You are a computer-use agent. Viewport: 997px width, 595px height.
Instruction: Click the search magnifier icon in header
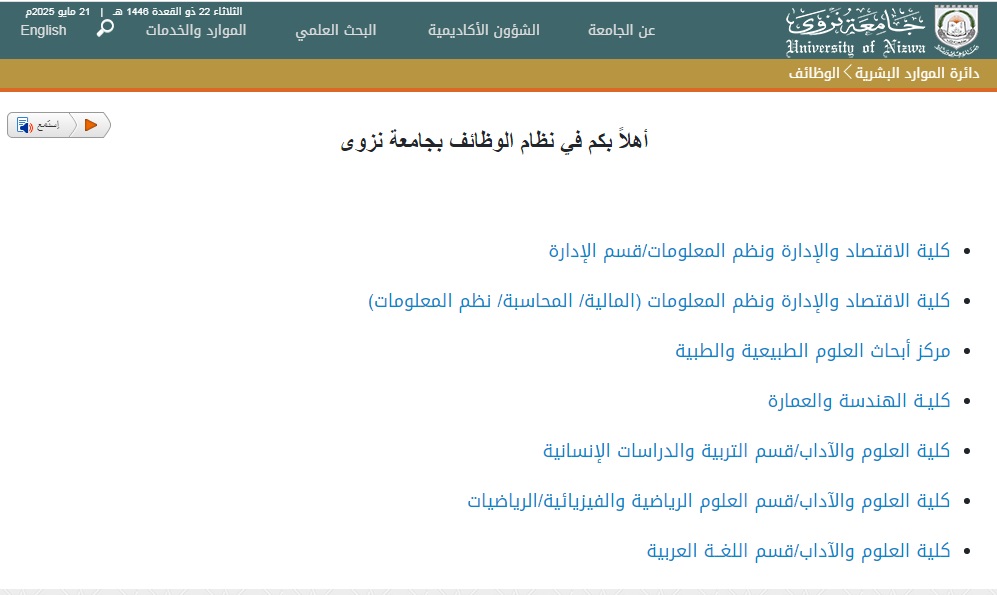click(105, 28)
